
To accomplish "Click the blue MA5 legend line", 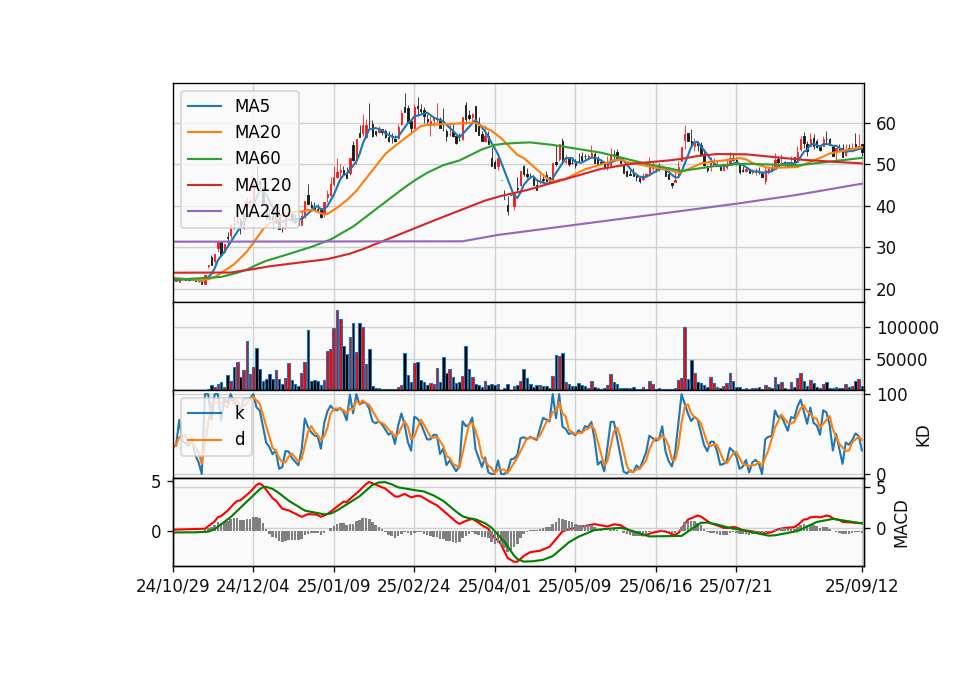I will click(x=204, y=106).
